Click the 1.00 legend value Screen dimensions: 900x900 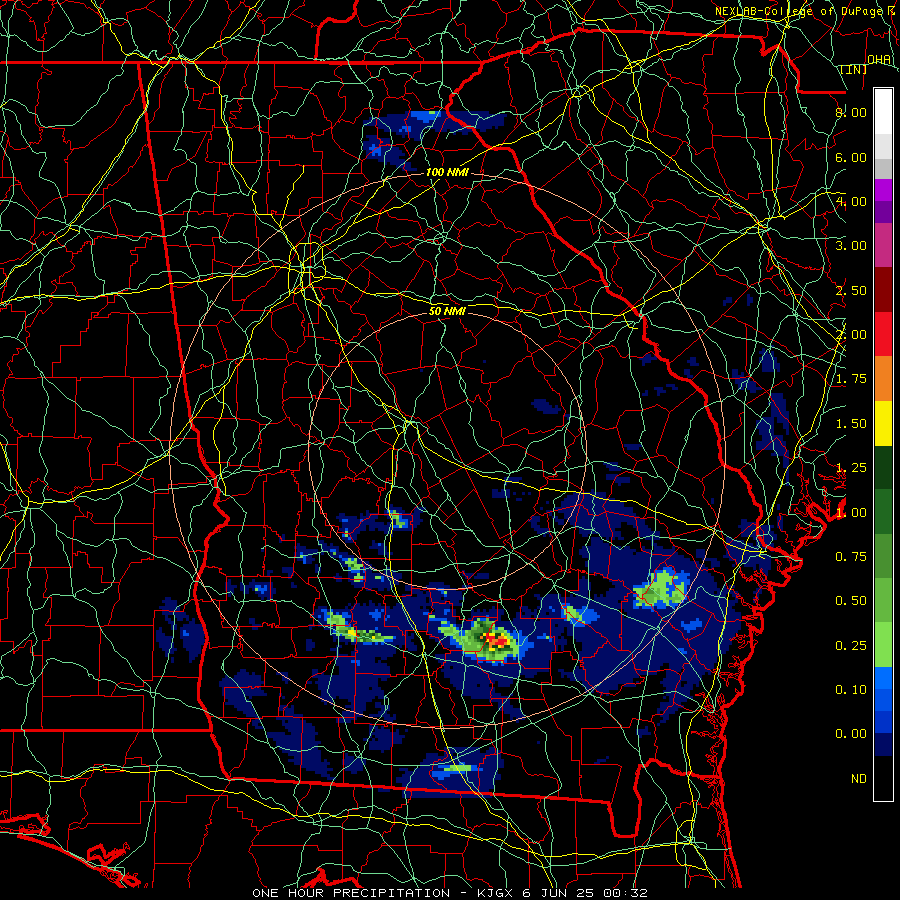[851, 513]
